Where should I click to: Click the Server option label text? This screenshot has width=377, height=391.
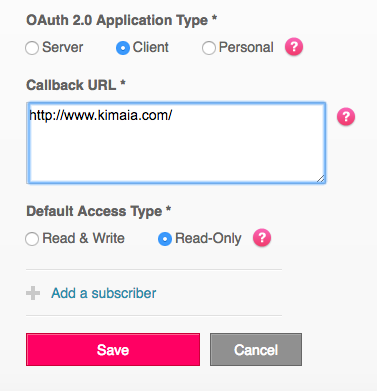click(63, 47)
